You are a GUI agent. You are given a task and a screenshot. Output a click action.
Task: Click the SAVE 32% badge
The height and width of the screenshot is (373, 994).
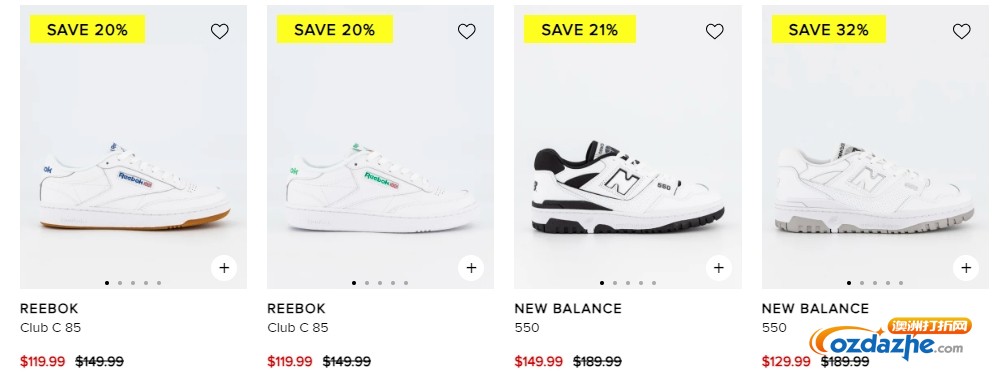pos(829,29)
